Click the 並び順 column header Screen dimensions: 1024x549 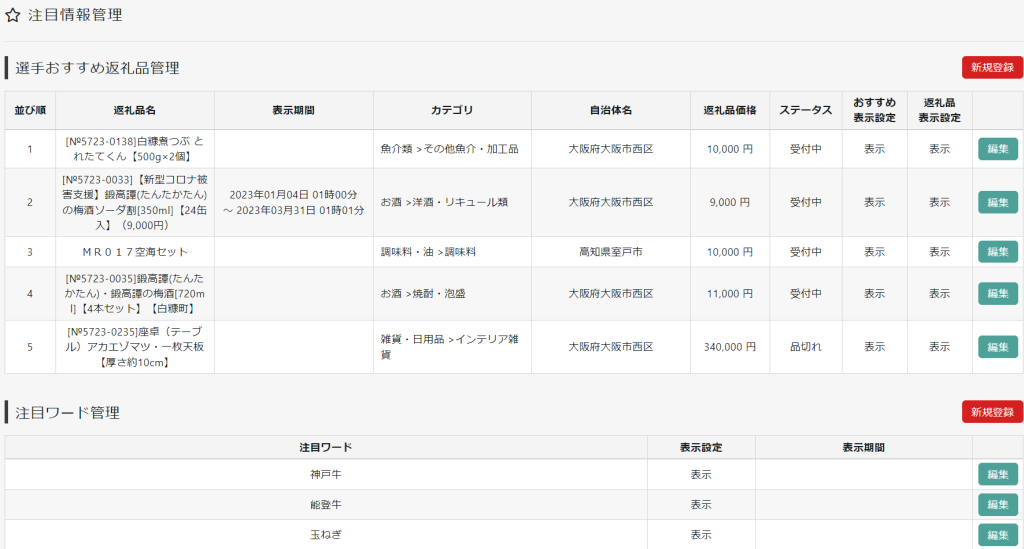coord(30,110)
